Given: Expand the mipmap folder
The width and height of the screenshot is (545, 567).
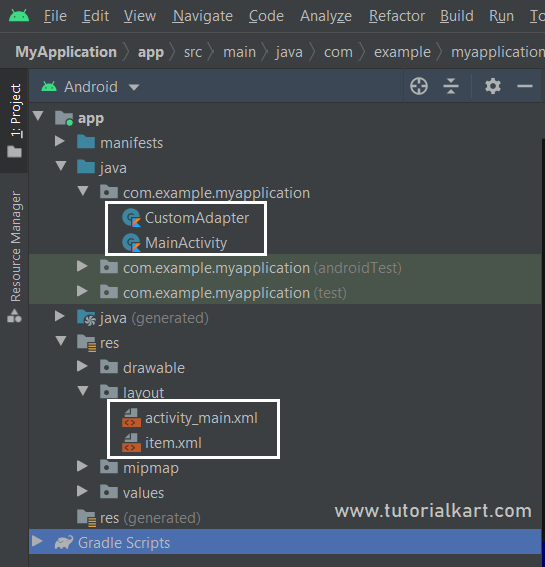Looking at the screenshot, I should (x=82, y=466).
